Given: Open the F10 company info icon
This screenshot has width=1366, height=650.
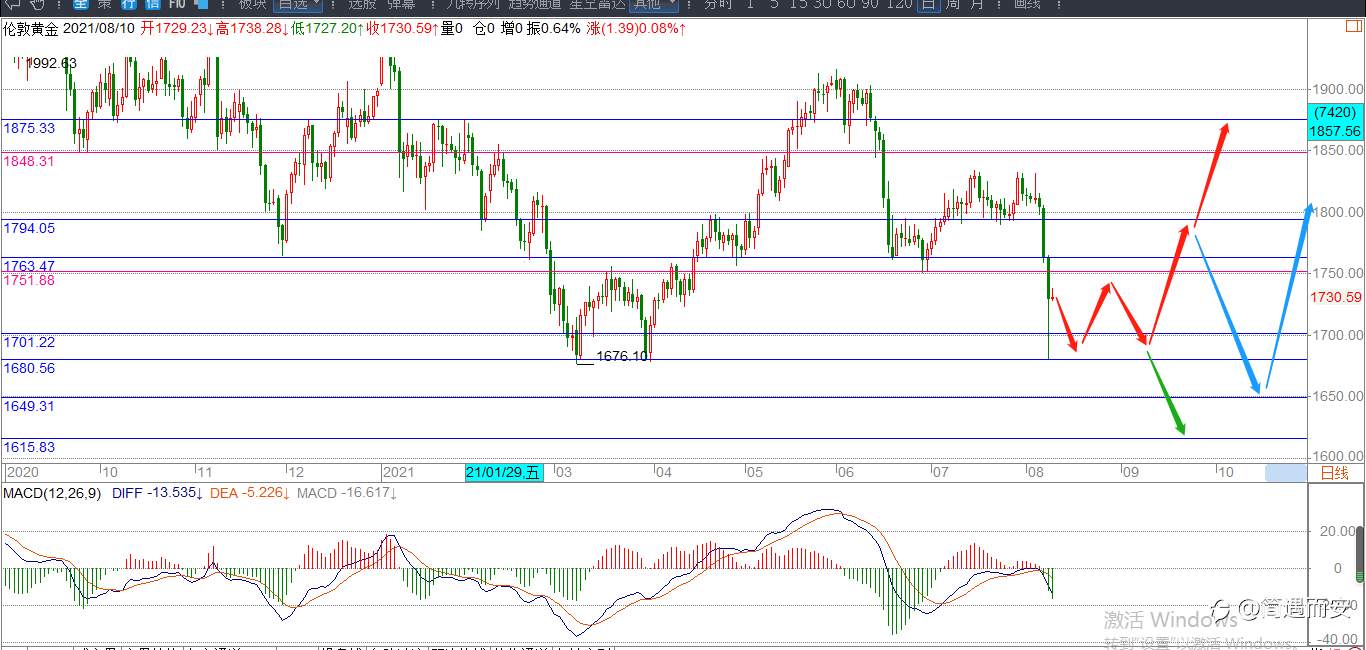Looking at the screenshot, I should pyautogui.click(x=177, y=4).
